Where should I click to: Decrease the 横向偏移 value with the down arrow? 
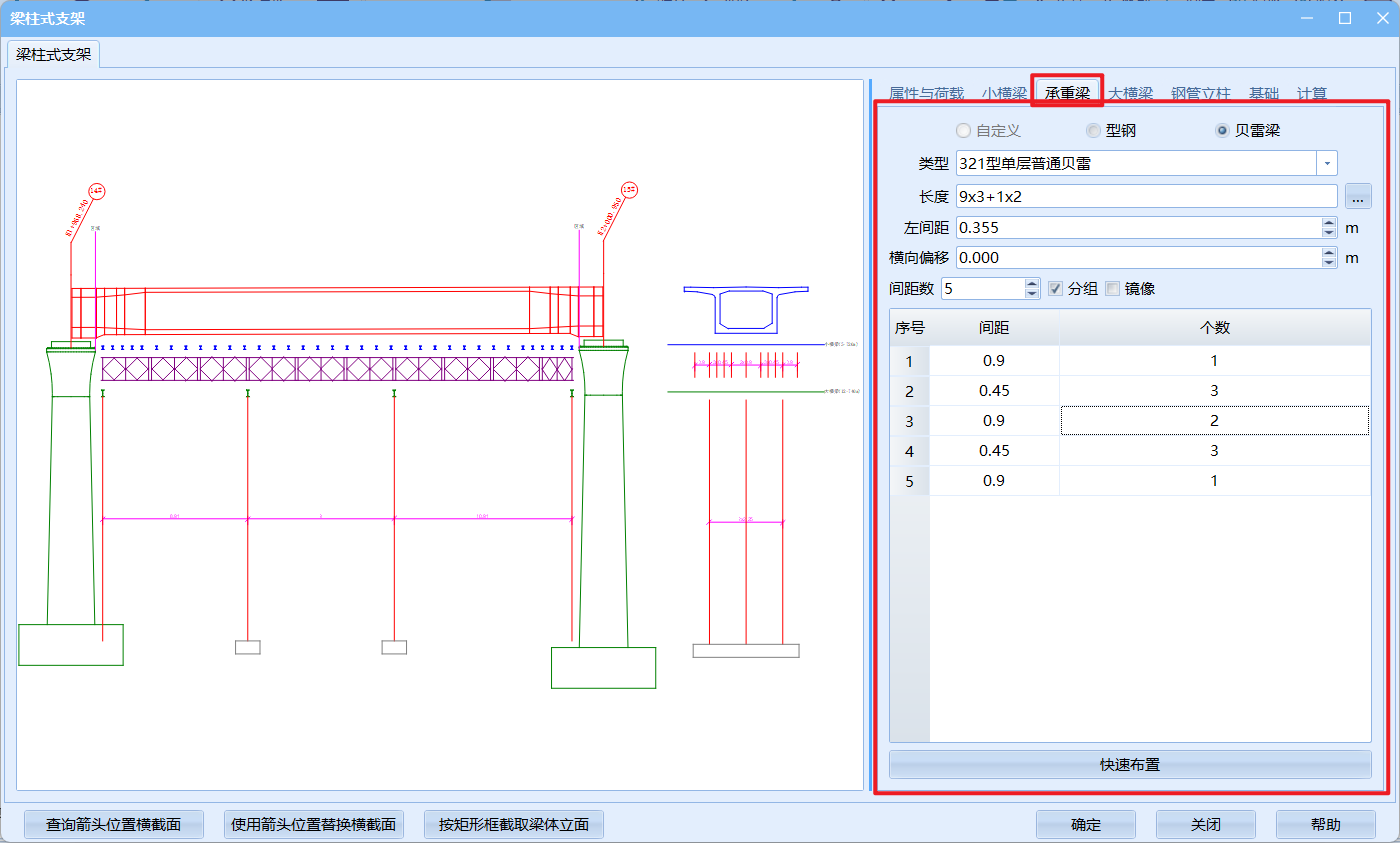coord(1329,263)
